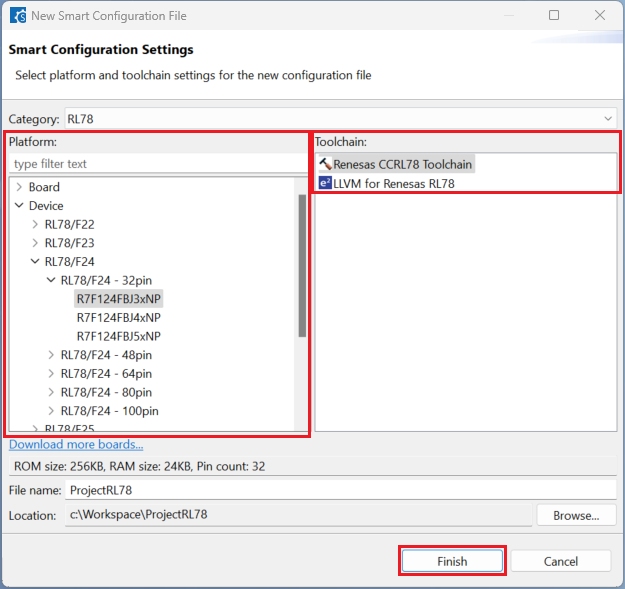The width and height of the screenshot is (625, 589).
Task: Click the ROM size info text
Action: click(x=140, y=466)
